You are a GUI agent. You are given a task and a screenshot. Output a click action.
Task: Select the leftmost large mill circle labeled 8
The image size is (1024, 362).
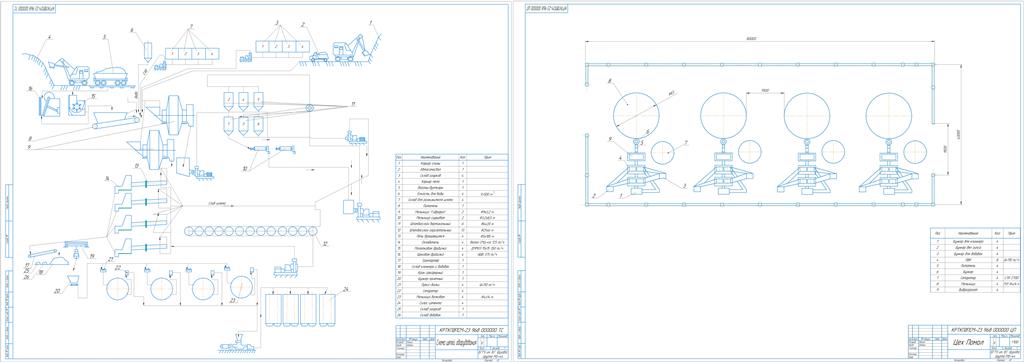coord(636,114)
